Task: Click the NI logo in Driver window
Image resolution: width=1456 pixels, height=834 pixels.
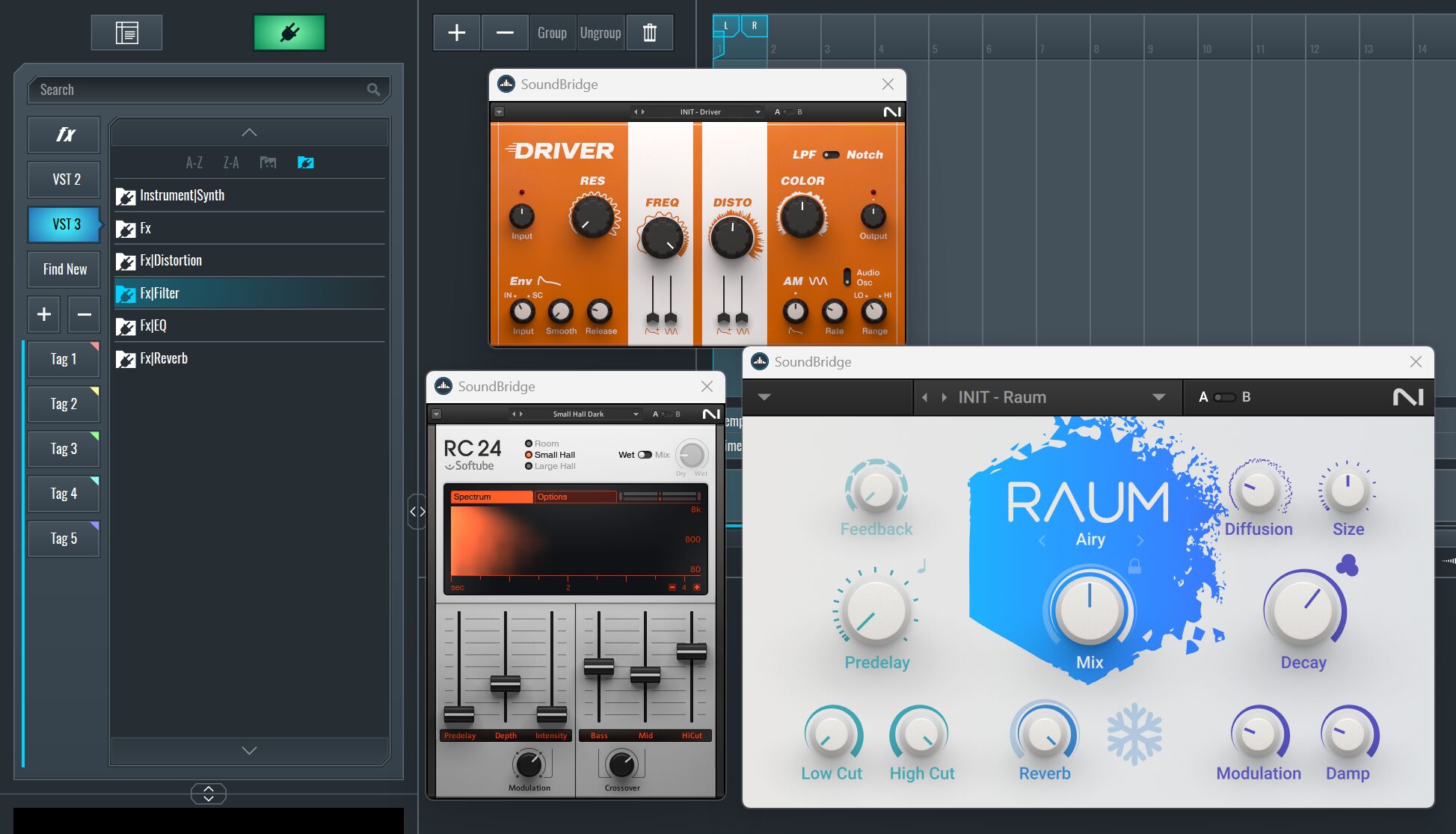Action: pos(892,112)
